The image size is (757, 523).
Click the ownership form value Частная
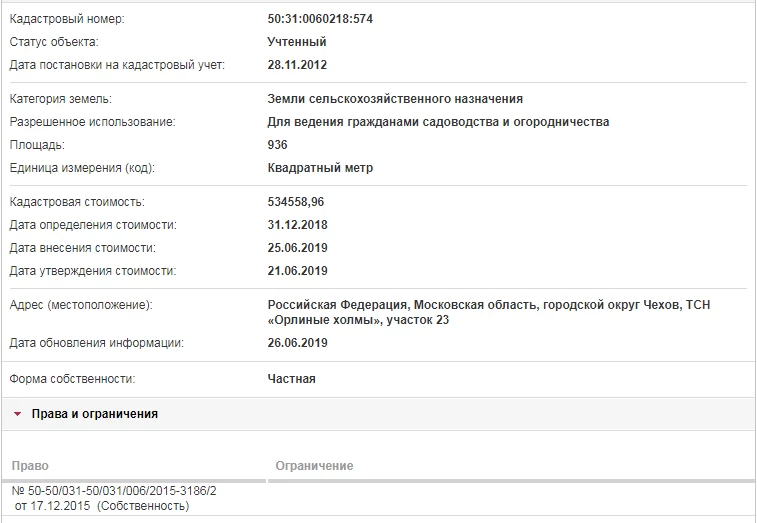[291, 379]
